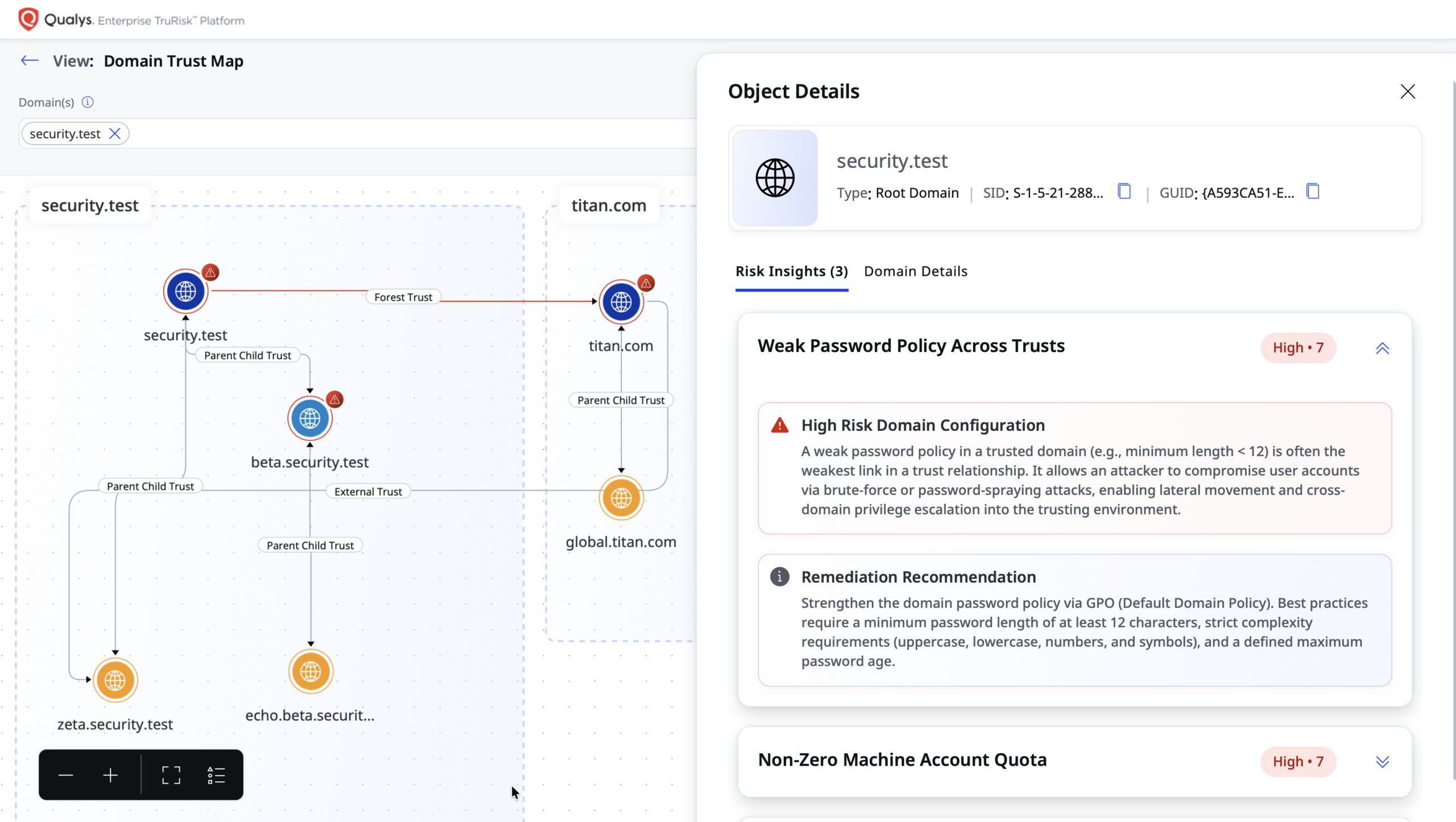1456x822 pixels.
Task: Open the Domain(s) info tooltip icon
Action: pos(88,102)
